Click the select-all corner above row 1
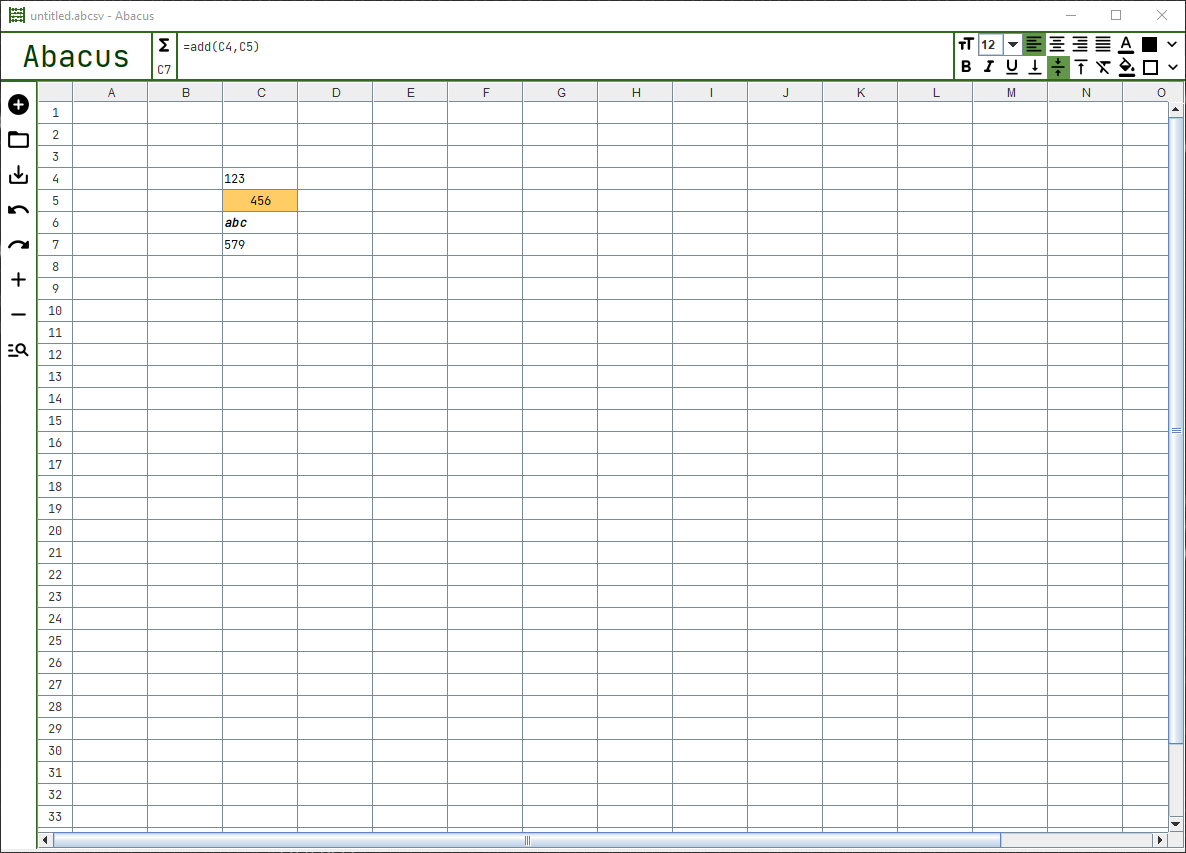Image resolution: width=1186 pixels, height=853 pixels. [x=55, y=92]
